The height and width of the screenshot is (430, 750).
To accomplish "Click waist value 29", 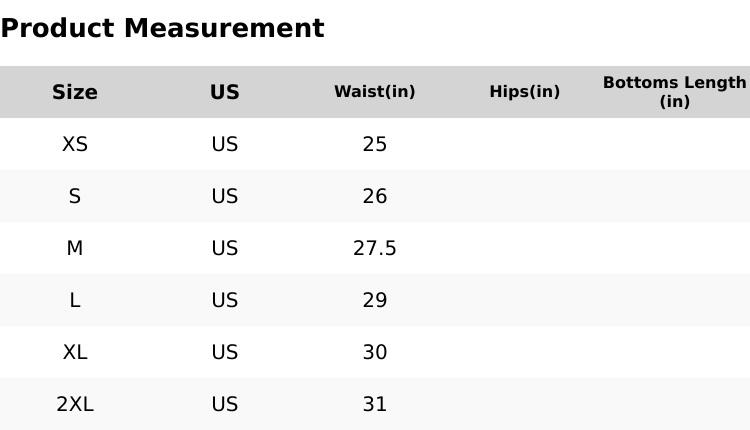I will click(x=375, y=300).
